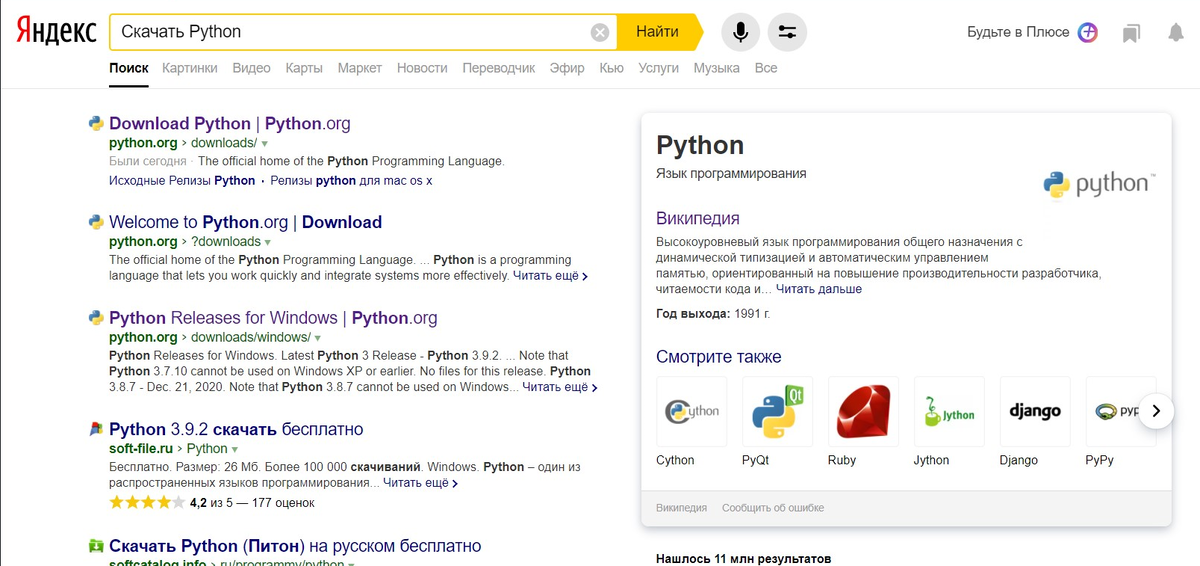Open the bookmarks collection icon
1200x566 pixels.
tap(1131, 33)
